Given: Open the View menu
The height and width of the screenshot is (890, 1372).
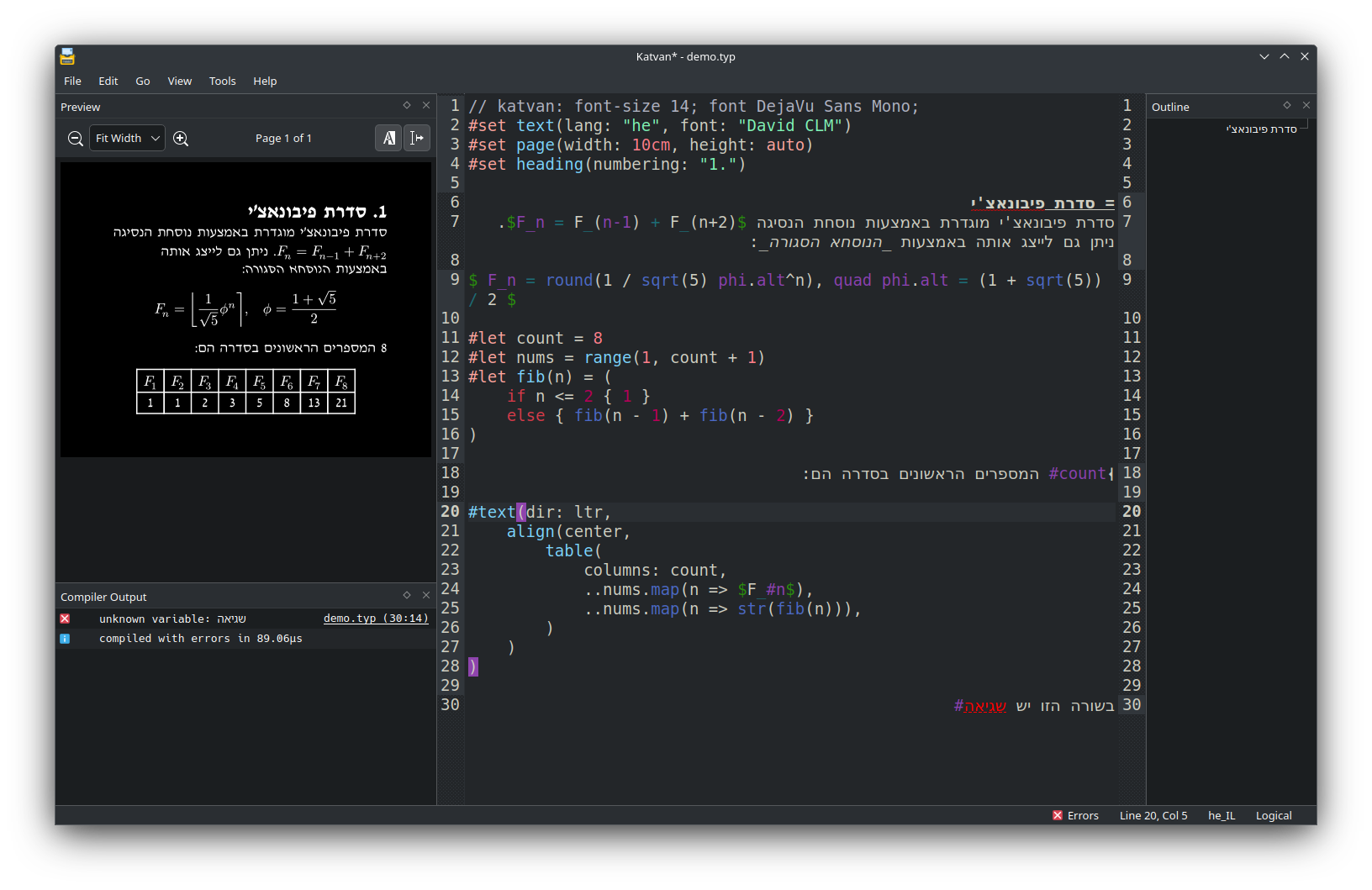Looking at the screenshot, I should pos(179,82).
